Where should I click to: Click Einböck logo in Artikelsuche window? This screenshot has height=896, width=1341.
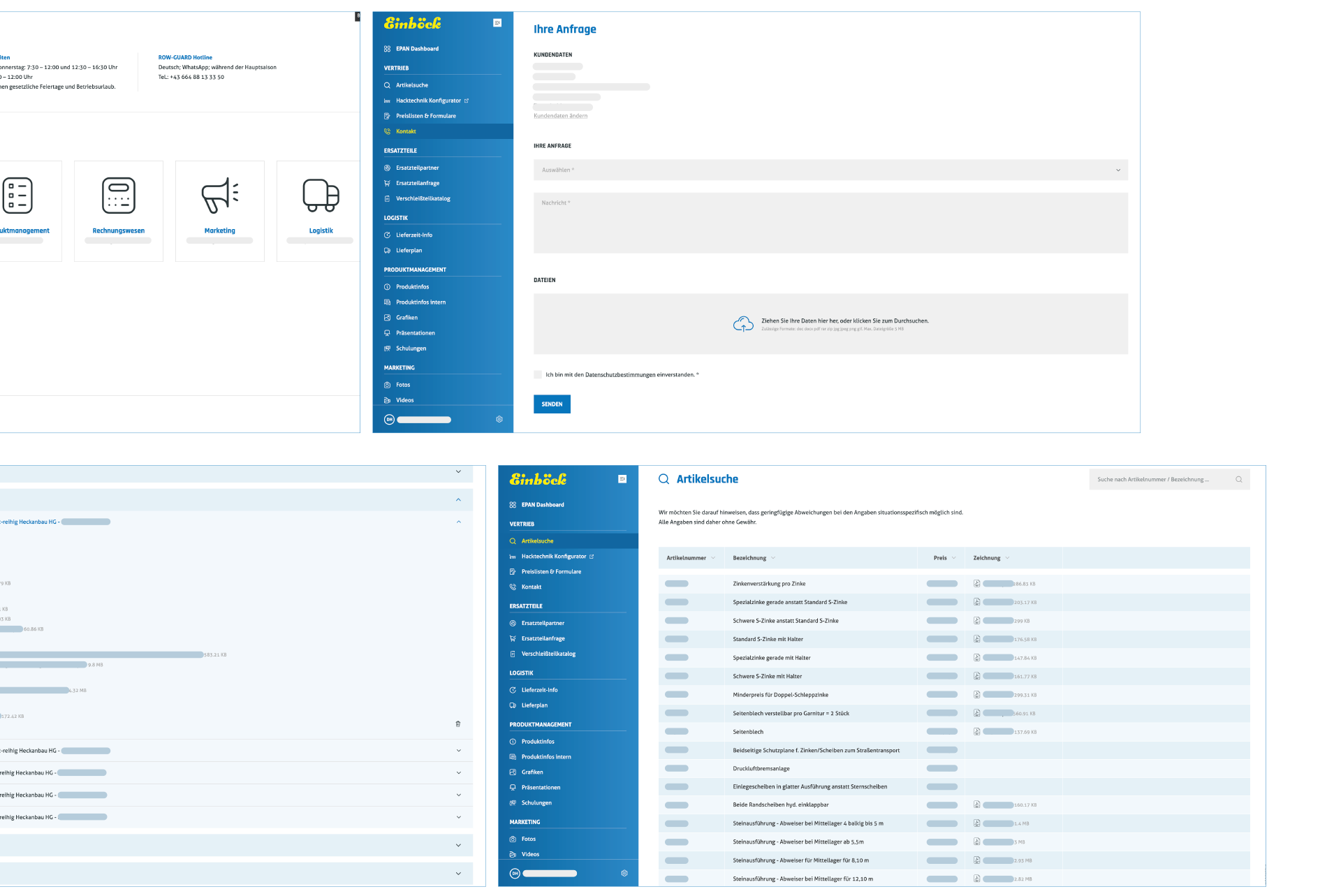tap(538, 479)
